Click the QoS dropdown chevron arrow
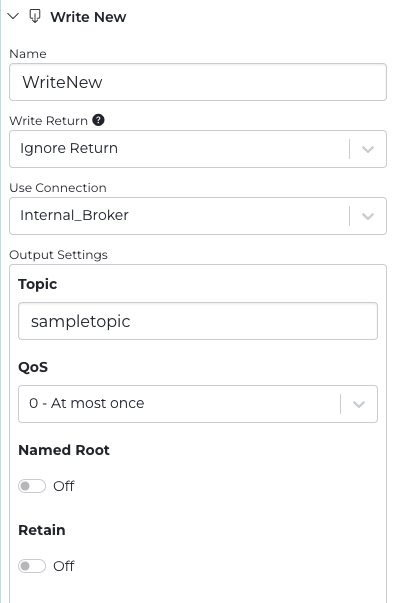This screenshot has width=400, height=603. [x=359, y=404]
